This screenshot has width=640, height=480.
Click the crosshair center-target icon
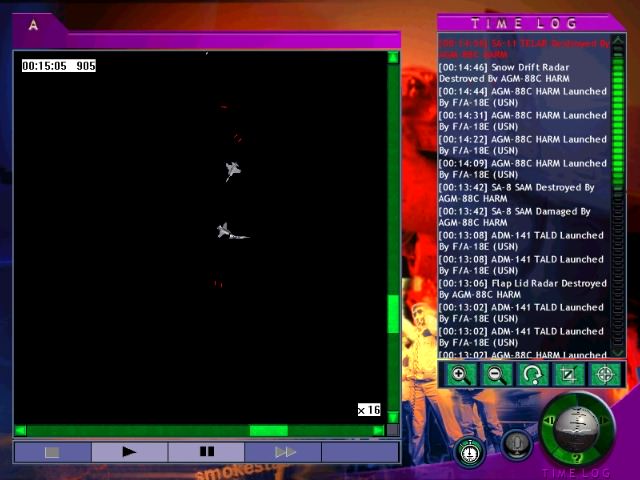click(604, 375)
